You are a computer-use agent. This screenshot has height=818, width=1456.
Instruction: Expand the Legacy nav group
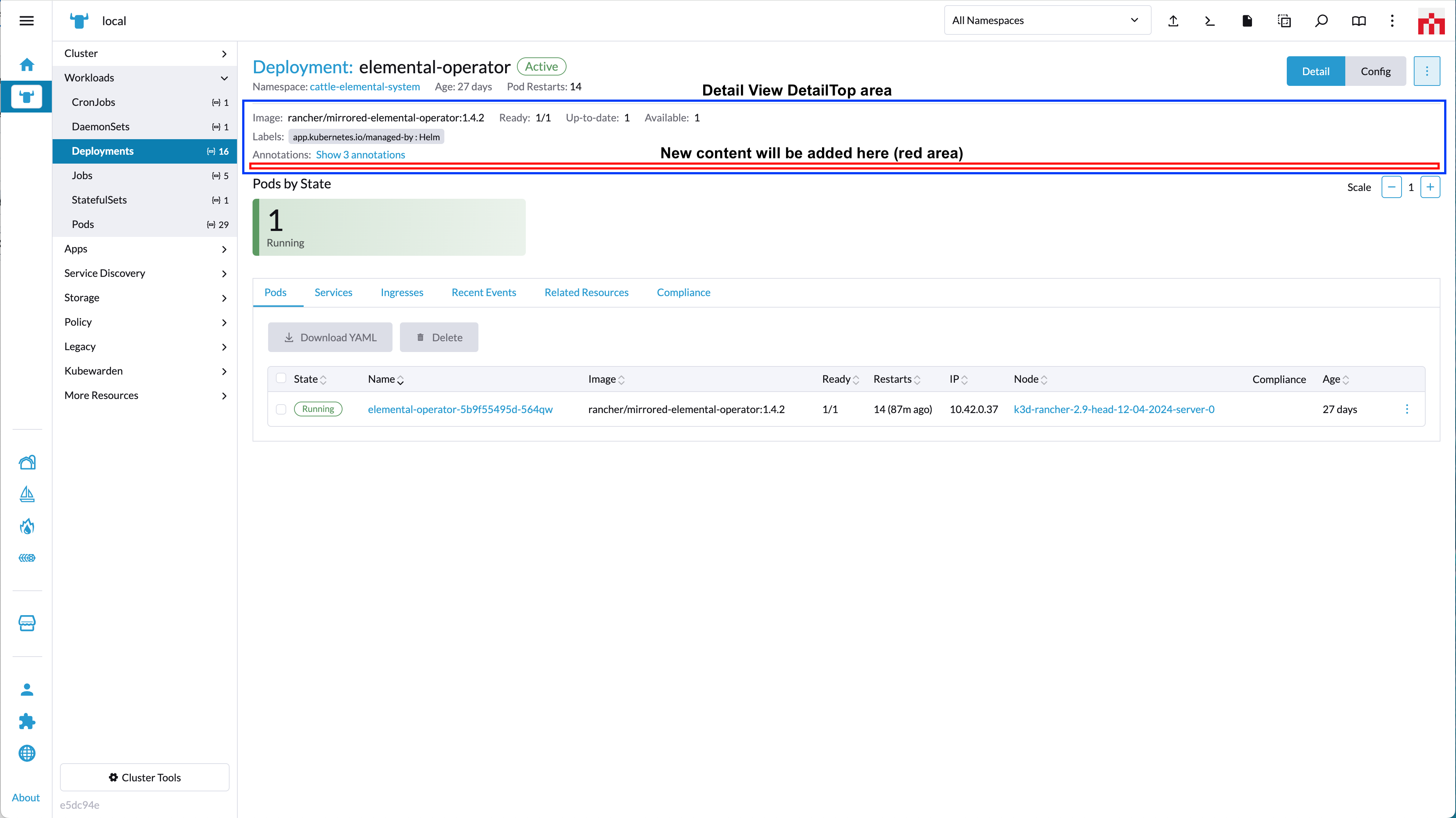point(145,347)
